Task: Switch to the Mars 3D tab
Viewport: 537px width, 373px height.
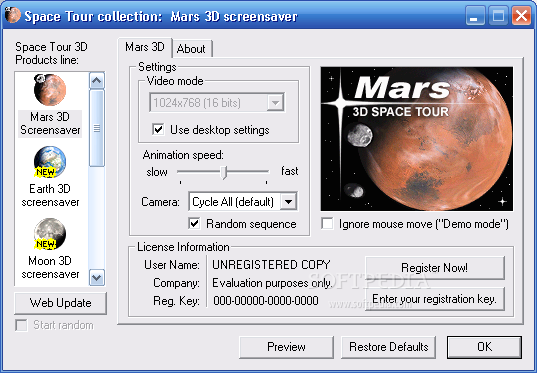Action: click(x=145, y=47)
